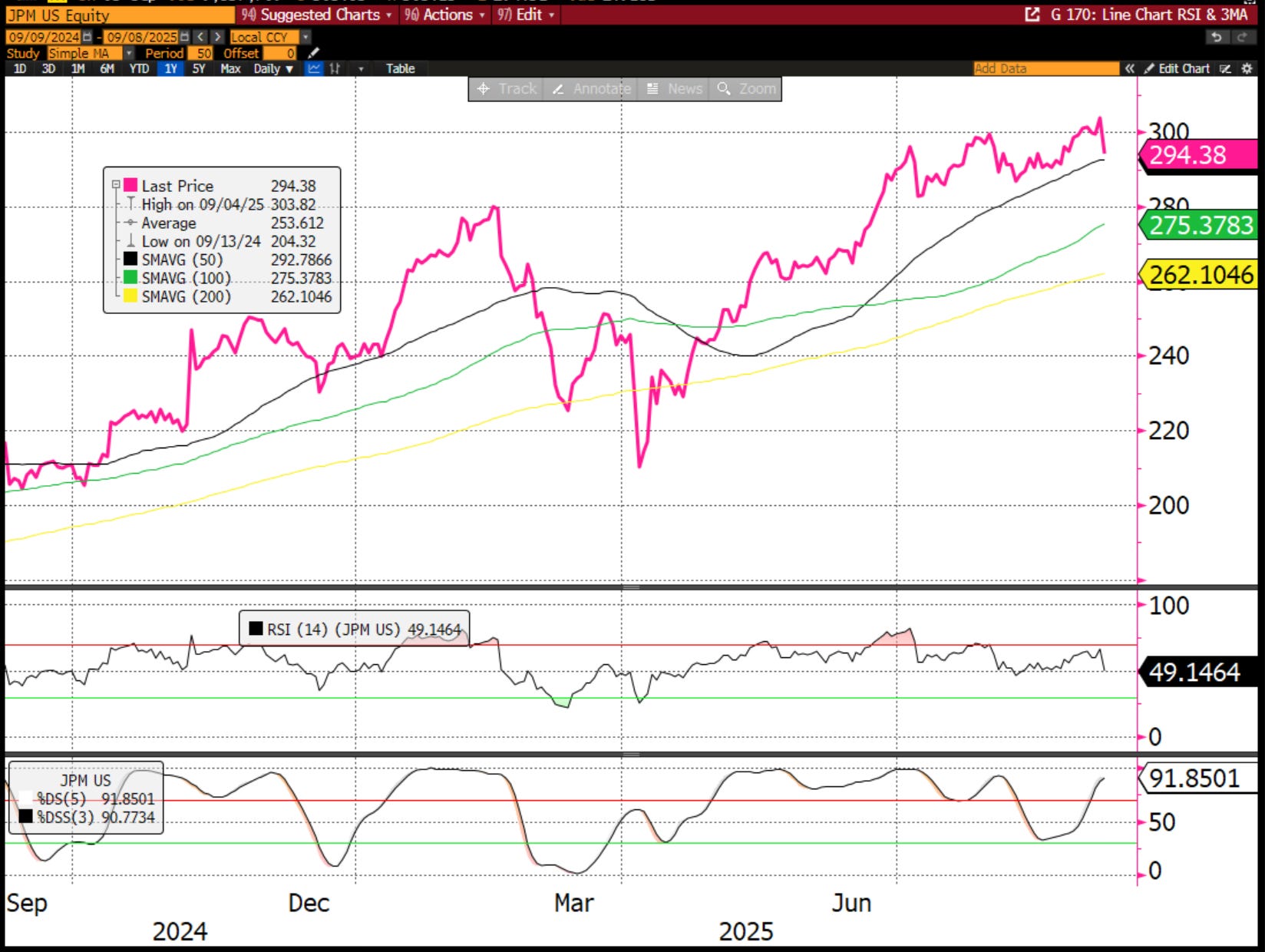Select the bar/candle chart type icon
The width and height of the screenshot is (1265, 952).
click(335, 68)
